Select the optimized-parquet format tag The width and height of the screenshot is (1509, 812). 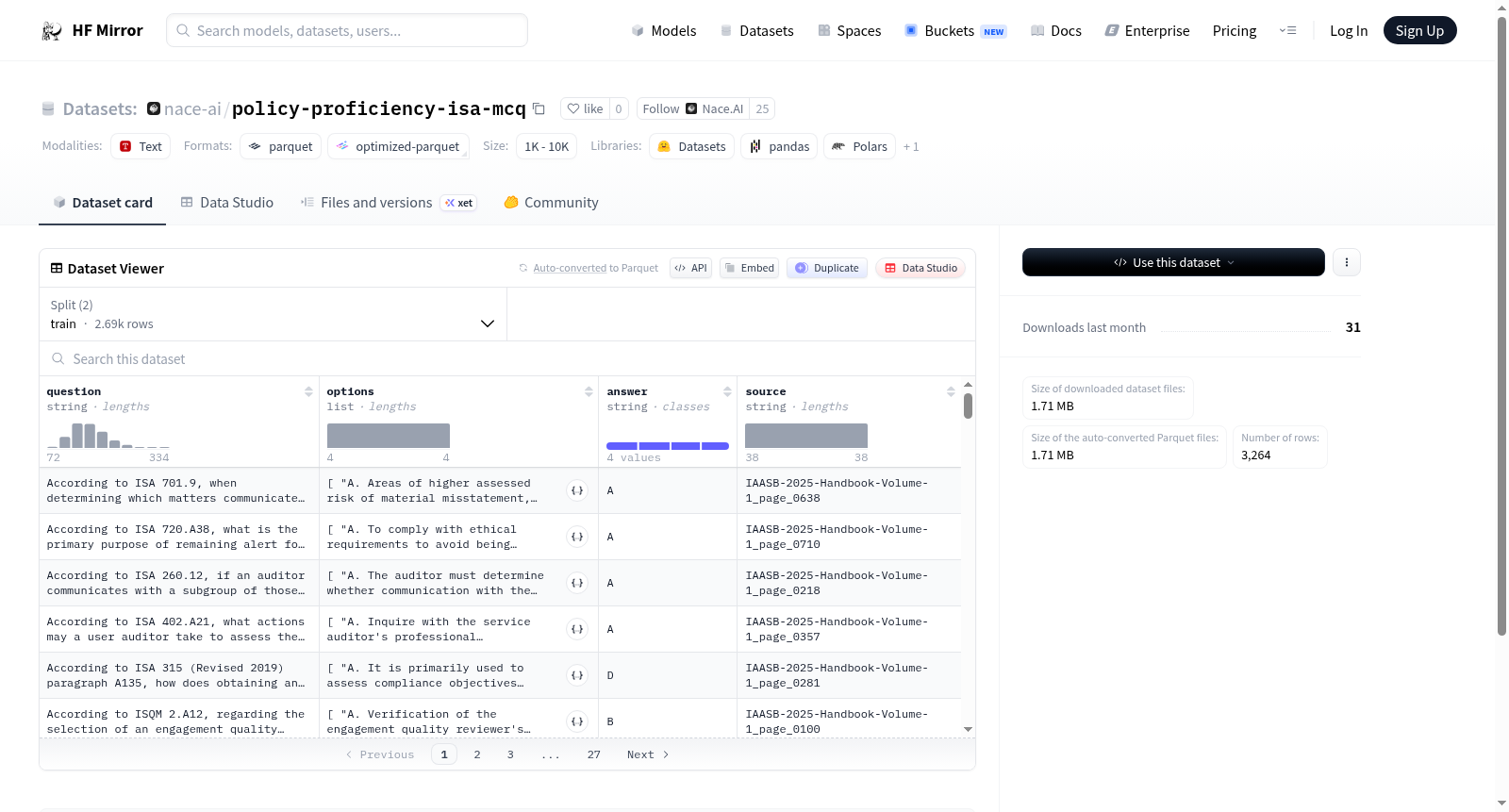[x=398, y=146]
